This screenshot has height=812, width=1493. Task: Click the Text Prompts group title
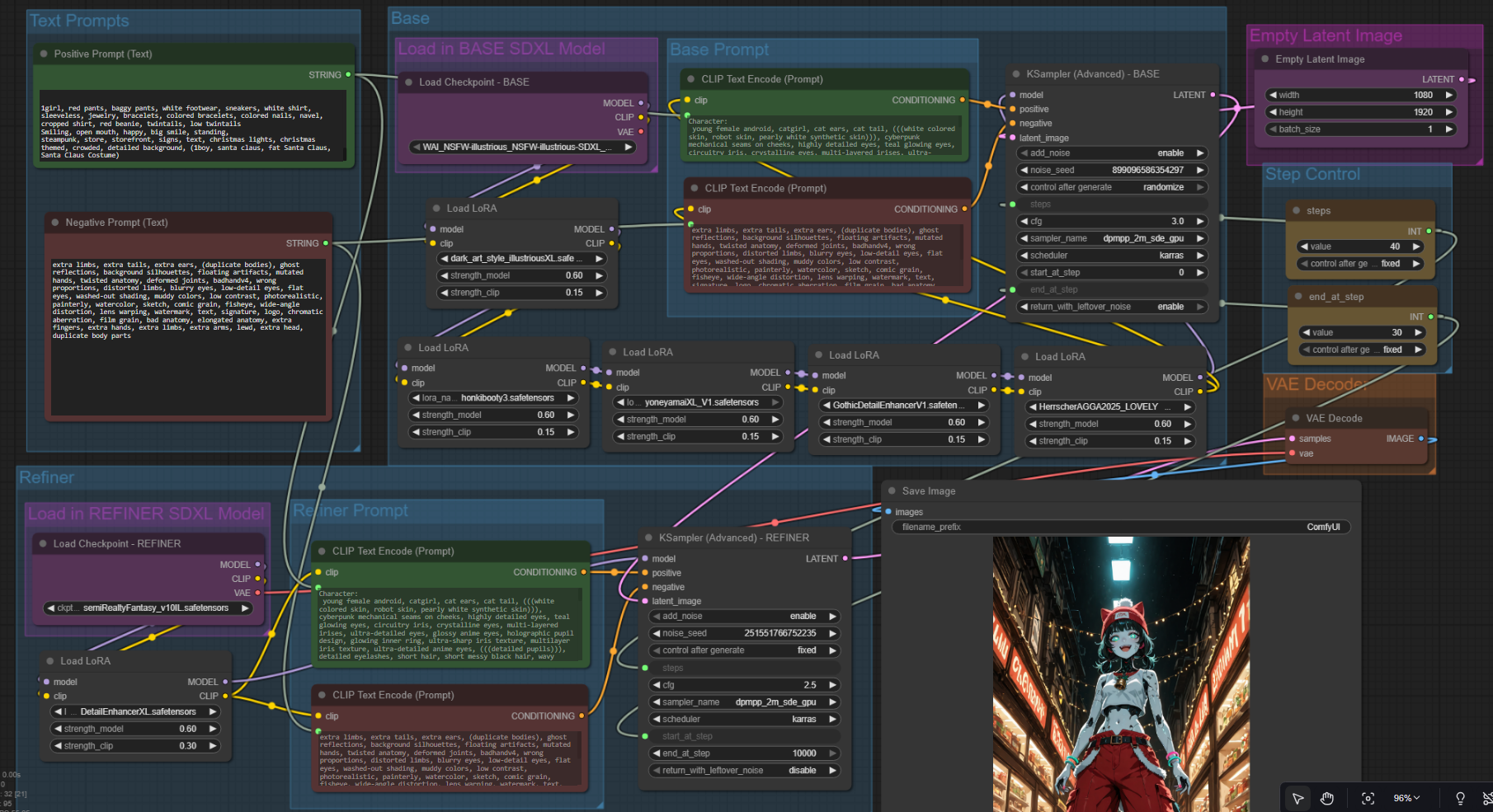[79, 21]
